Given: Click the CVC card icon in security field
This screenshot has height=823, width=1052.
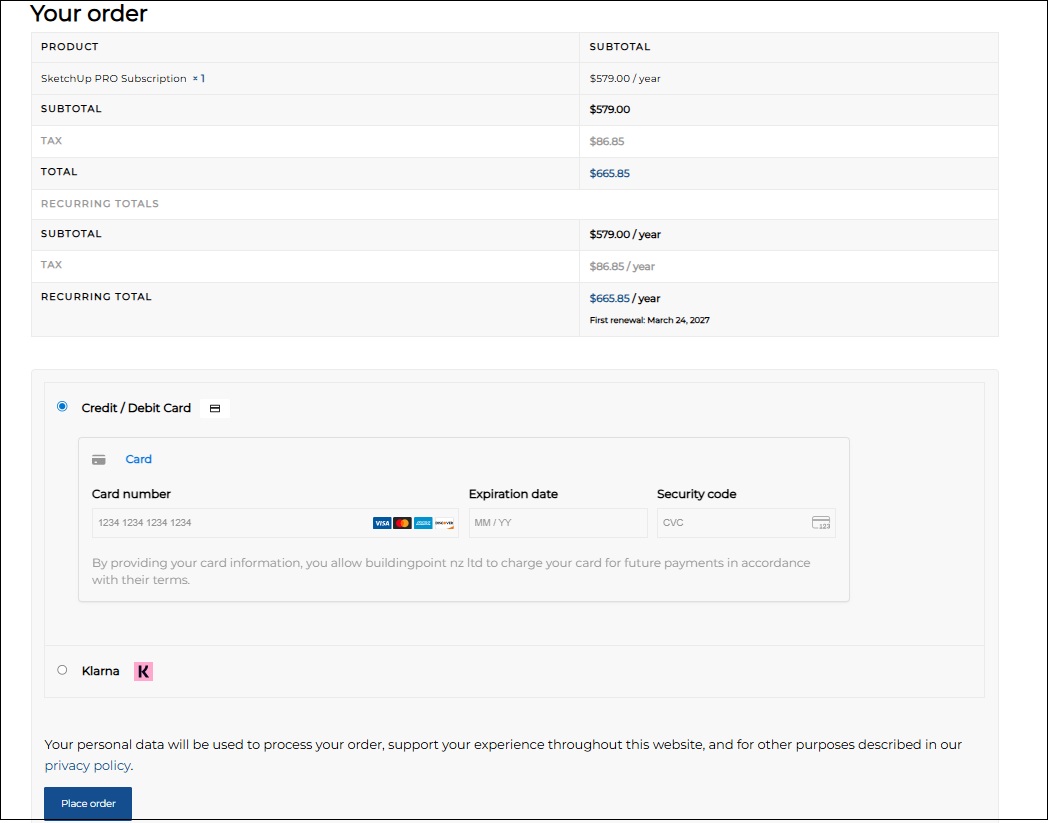Looking at the screenshot, I should (x=821, y=523).
